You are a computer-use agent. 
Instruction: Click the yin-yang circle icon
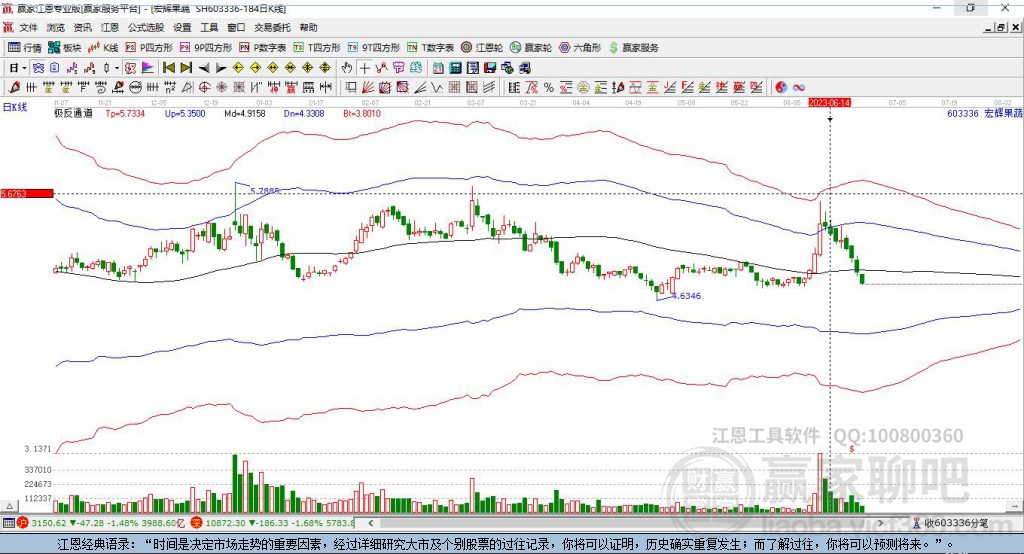[781, 87]
